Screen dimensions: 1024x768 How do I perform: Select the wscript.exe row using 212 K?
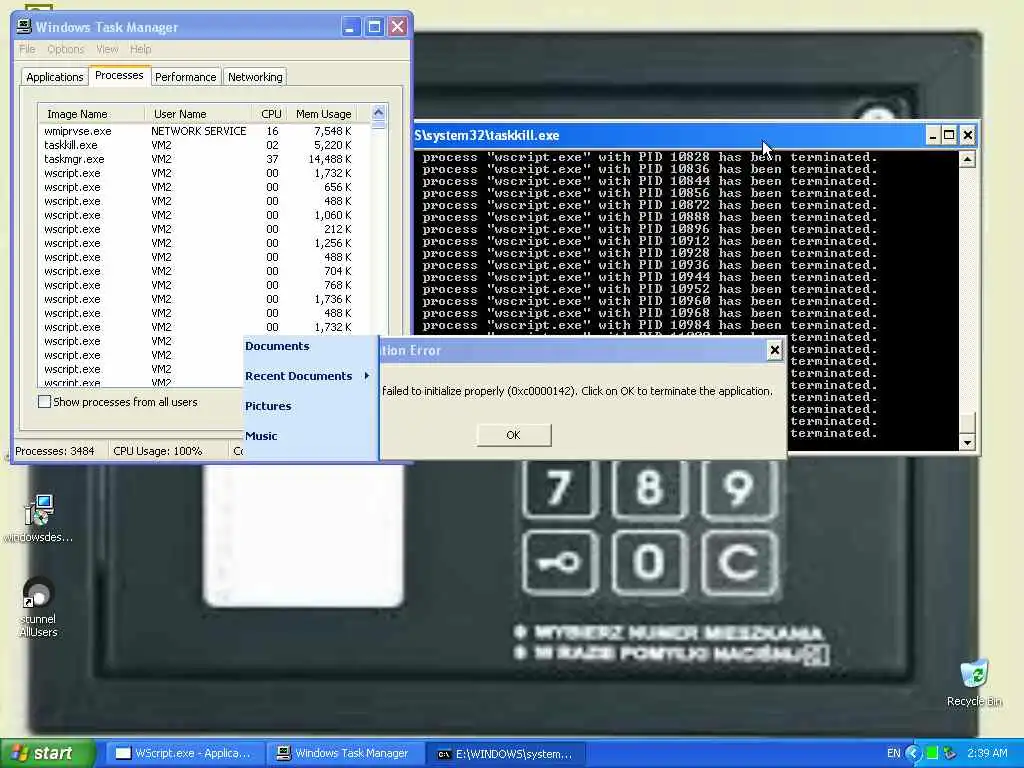tap(198, 229)
